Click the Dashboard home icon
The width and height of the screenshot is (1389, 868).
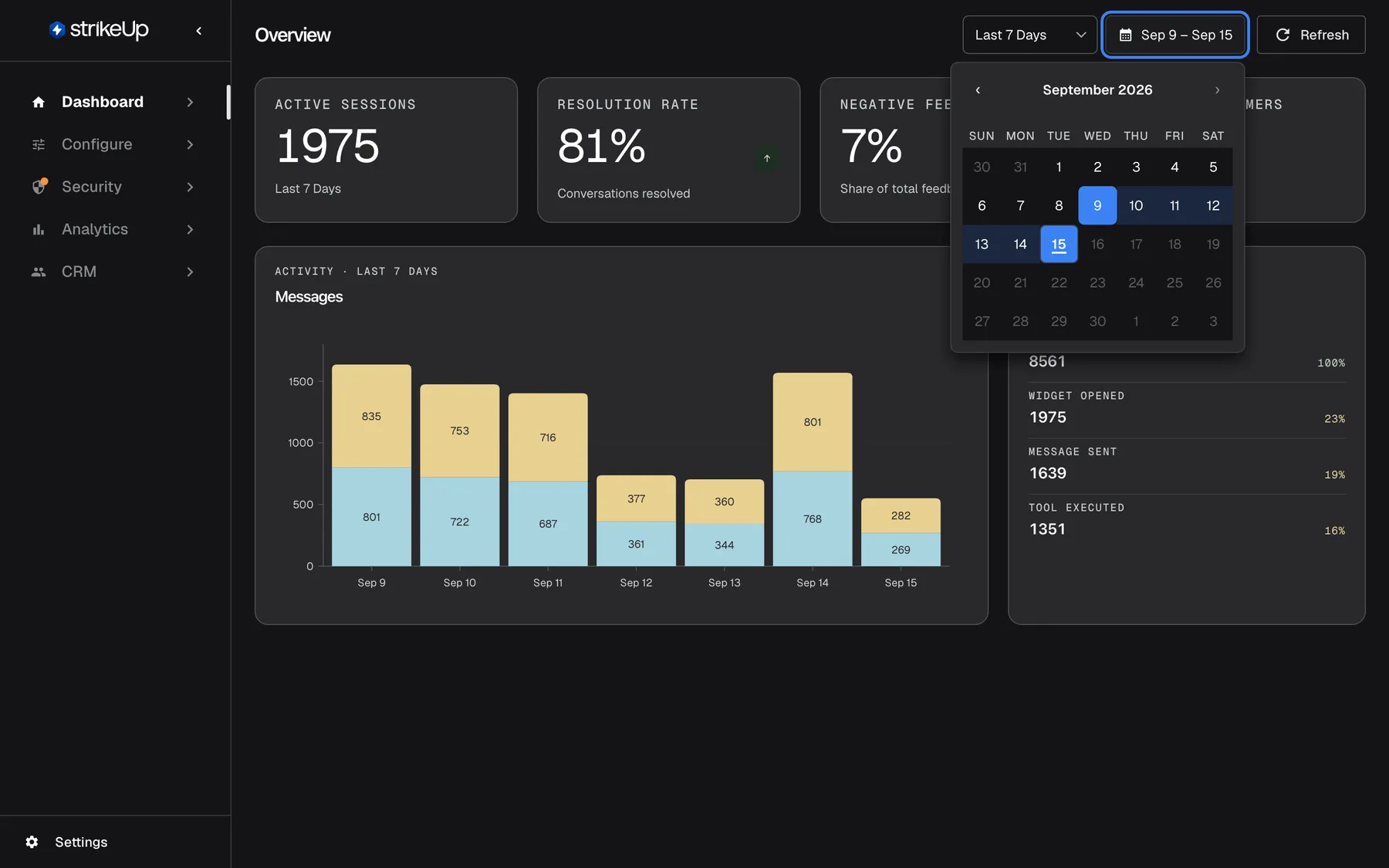point(39,102)
